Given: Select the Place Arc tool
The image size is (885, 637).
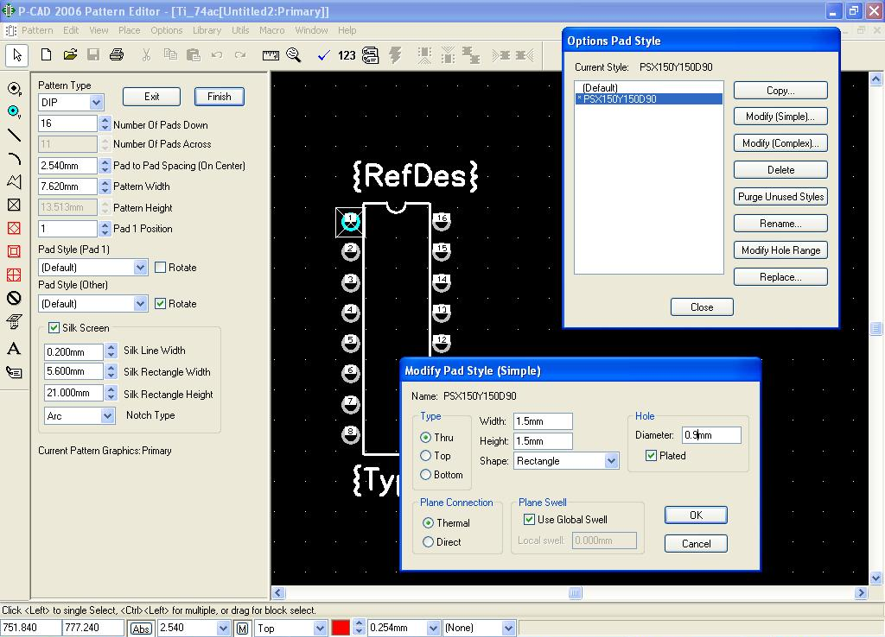Looking at the screenshot, I should (14, 158).
